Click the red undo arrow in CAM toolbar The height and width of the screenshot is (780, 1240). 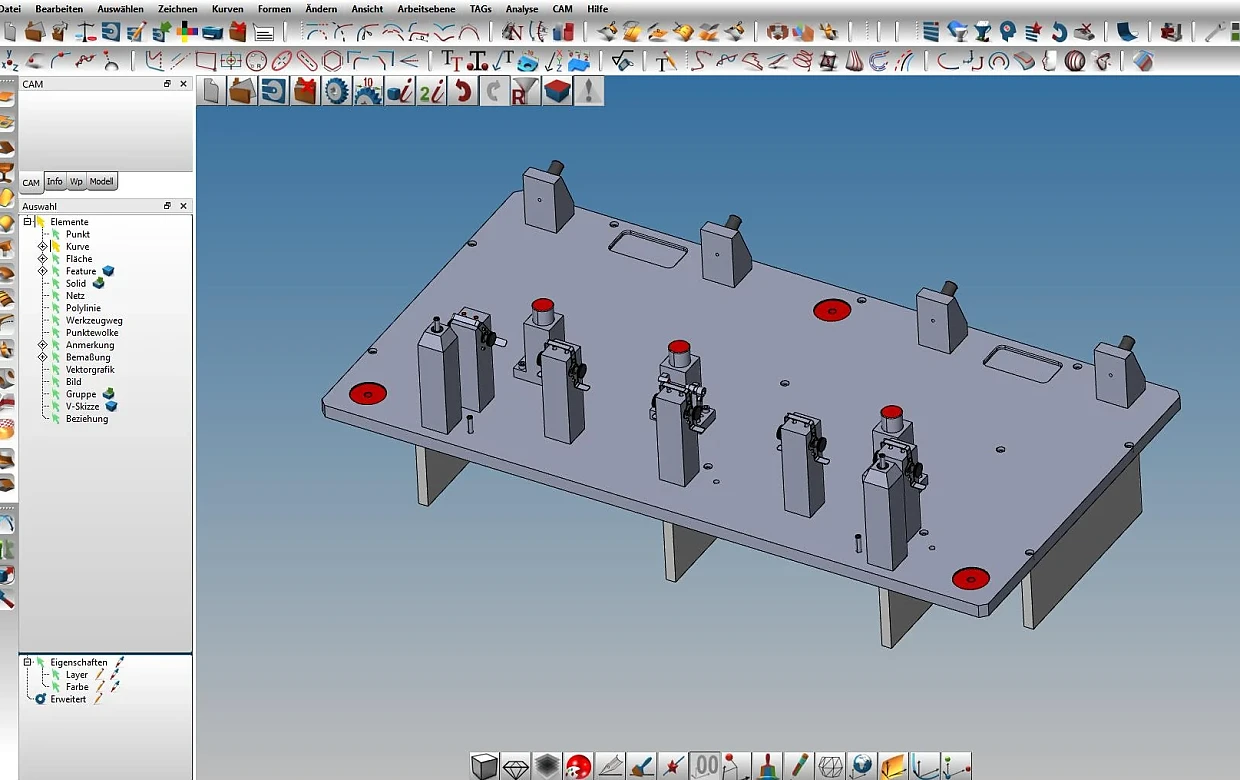tap(462, 92)
